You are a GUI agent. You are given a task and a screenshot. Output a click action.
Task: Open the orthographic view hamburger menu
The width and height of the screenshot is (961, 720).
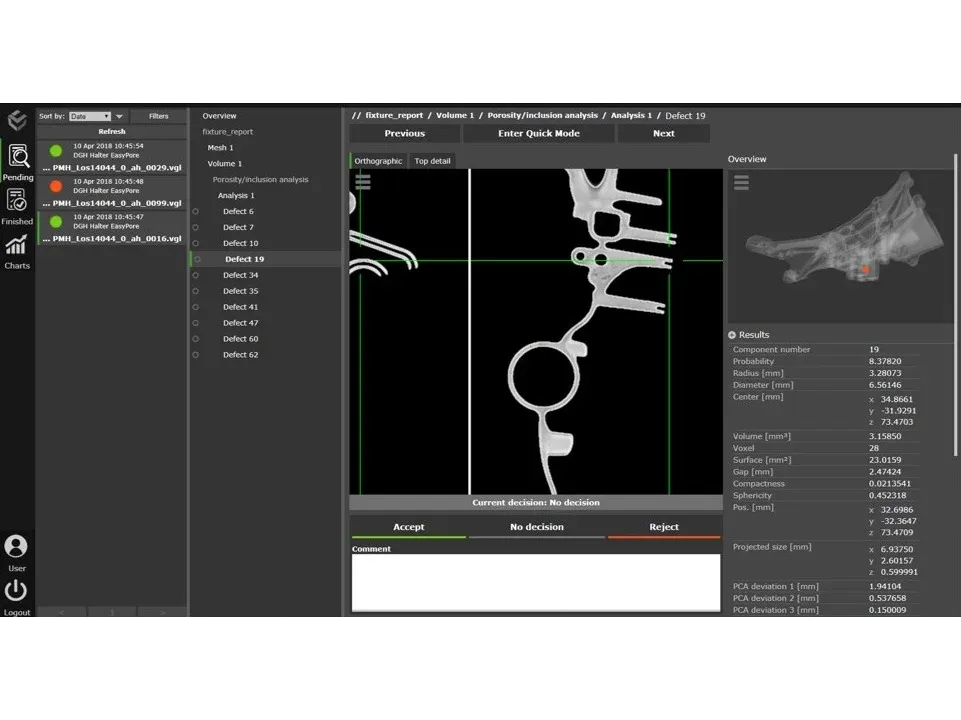[363, 182]
